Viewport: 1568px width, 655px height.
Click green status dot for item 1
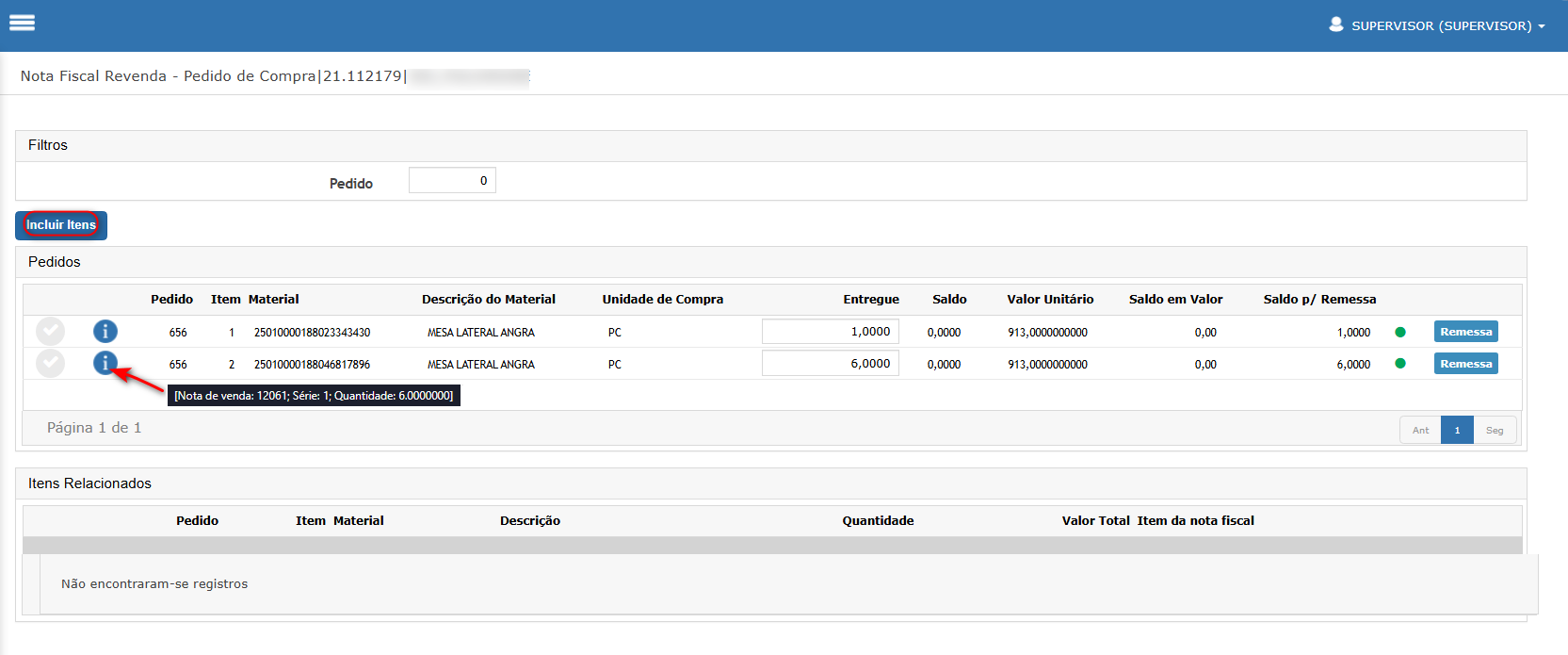pos(1399,332)
